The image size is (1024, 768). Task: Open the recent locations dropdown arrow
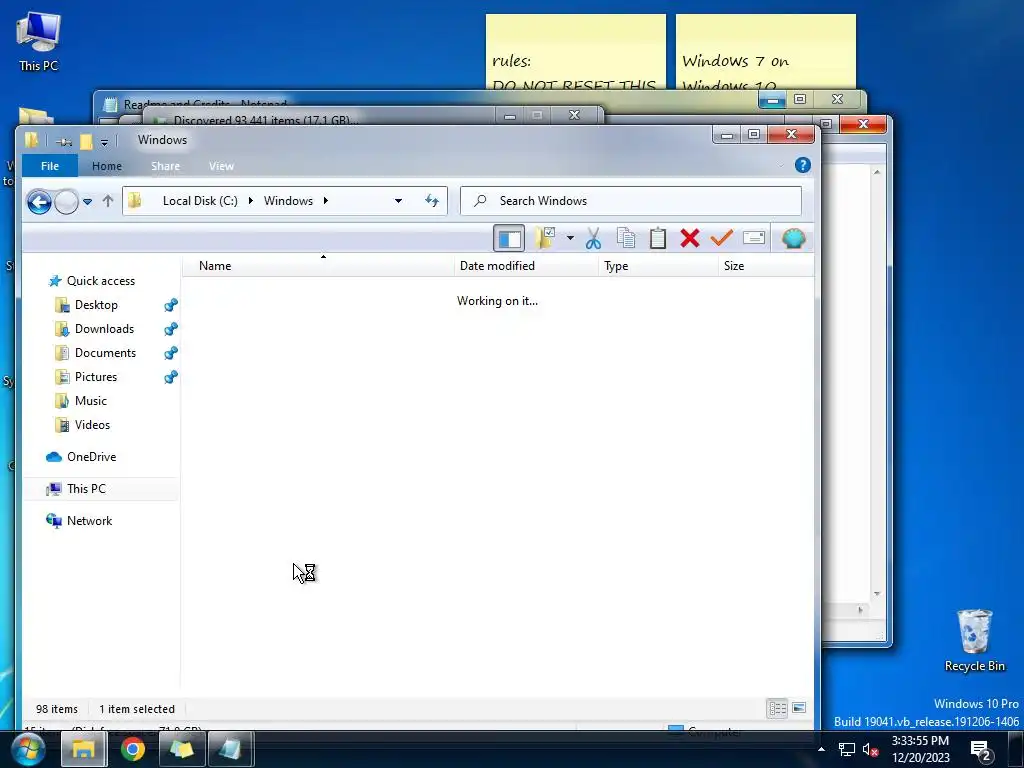coord(88,202)
